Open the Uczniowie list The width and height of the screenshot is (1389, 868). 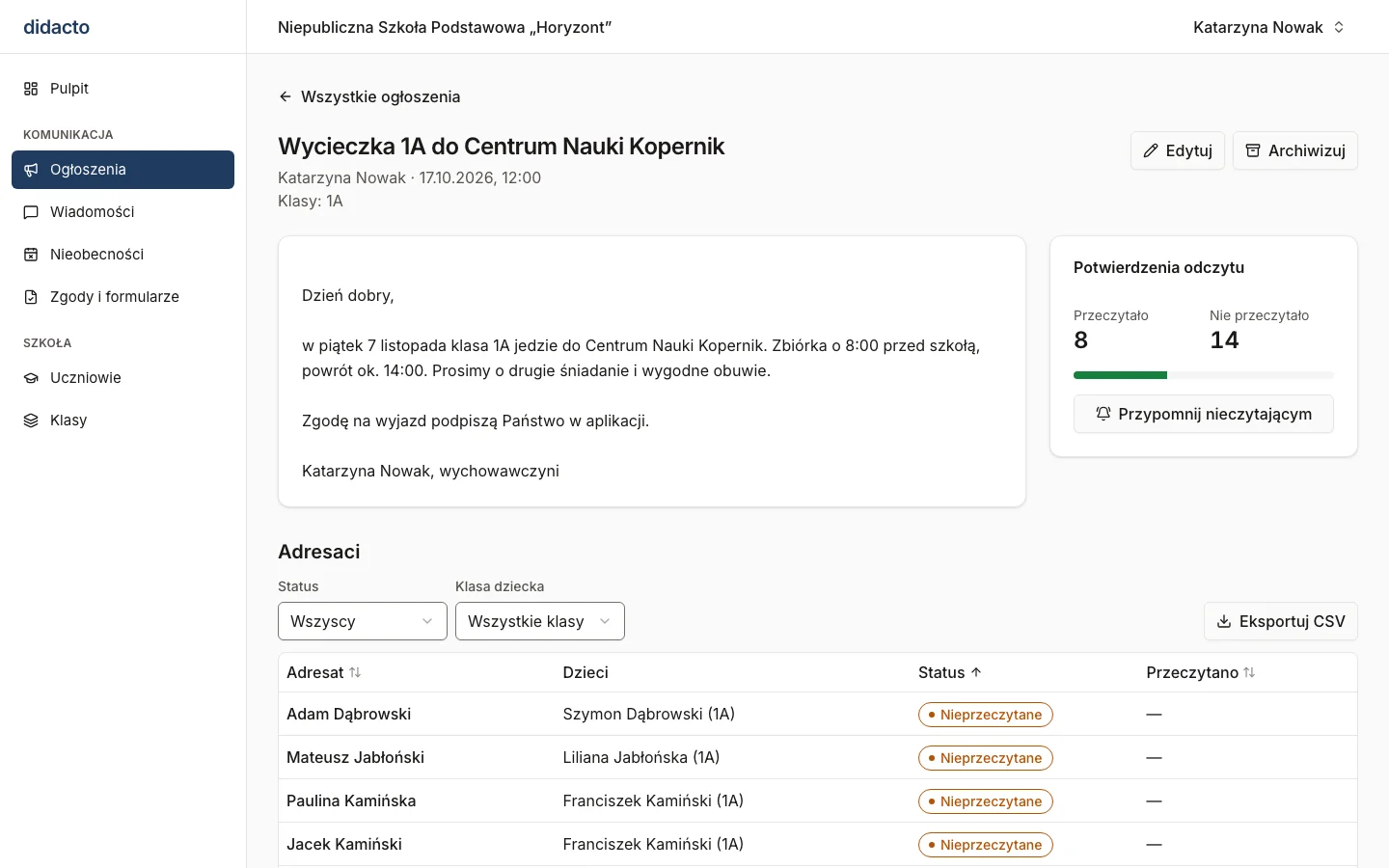click(x=123, y=378)
